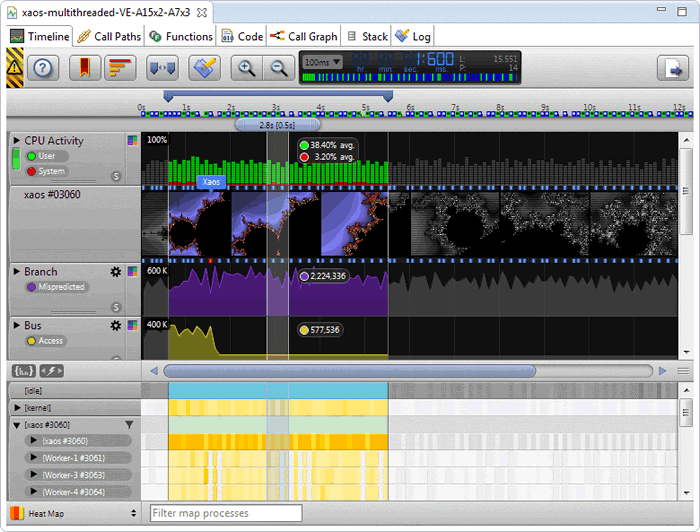Click the zoom out magnifier icon

tap(278, 68)
